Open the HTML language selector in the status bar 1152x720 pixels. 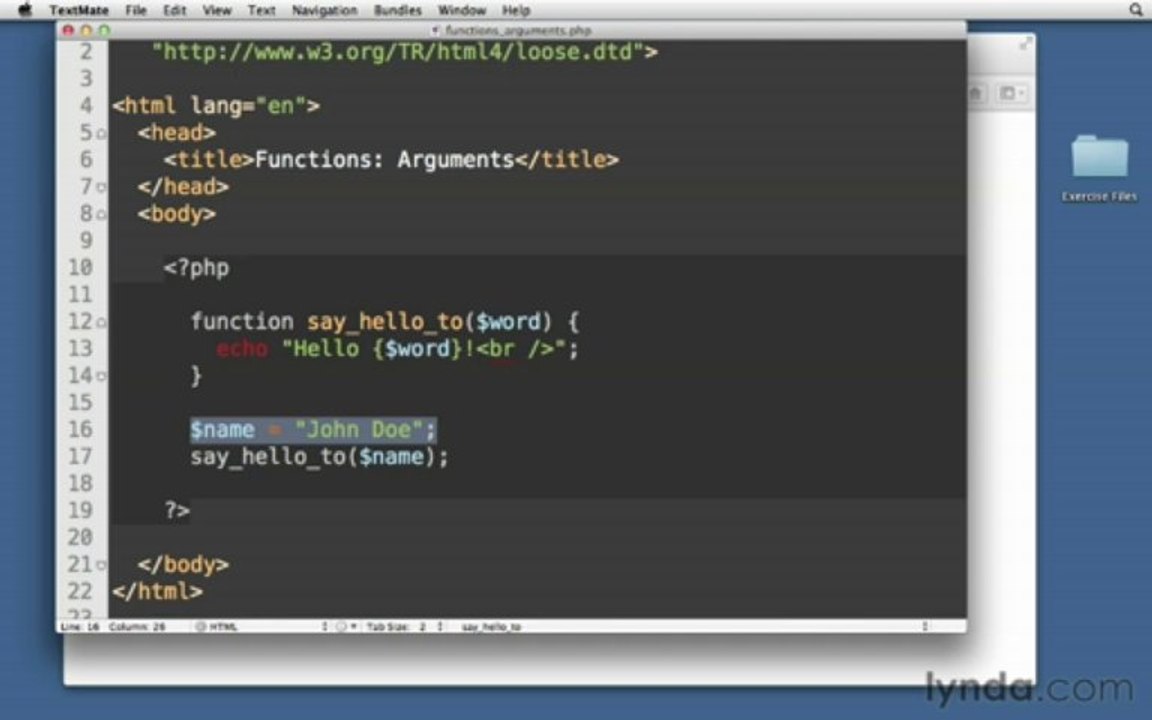point(261,627)
